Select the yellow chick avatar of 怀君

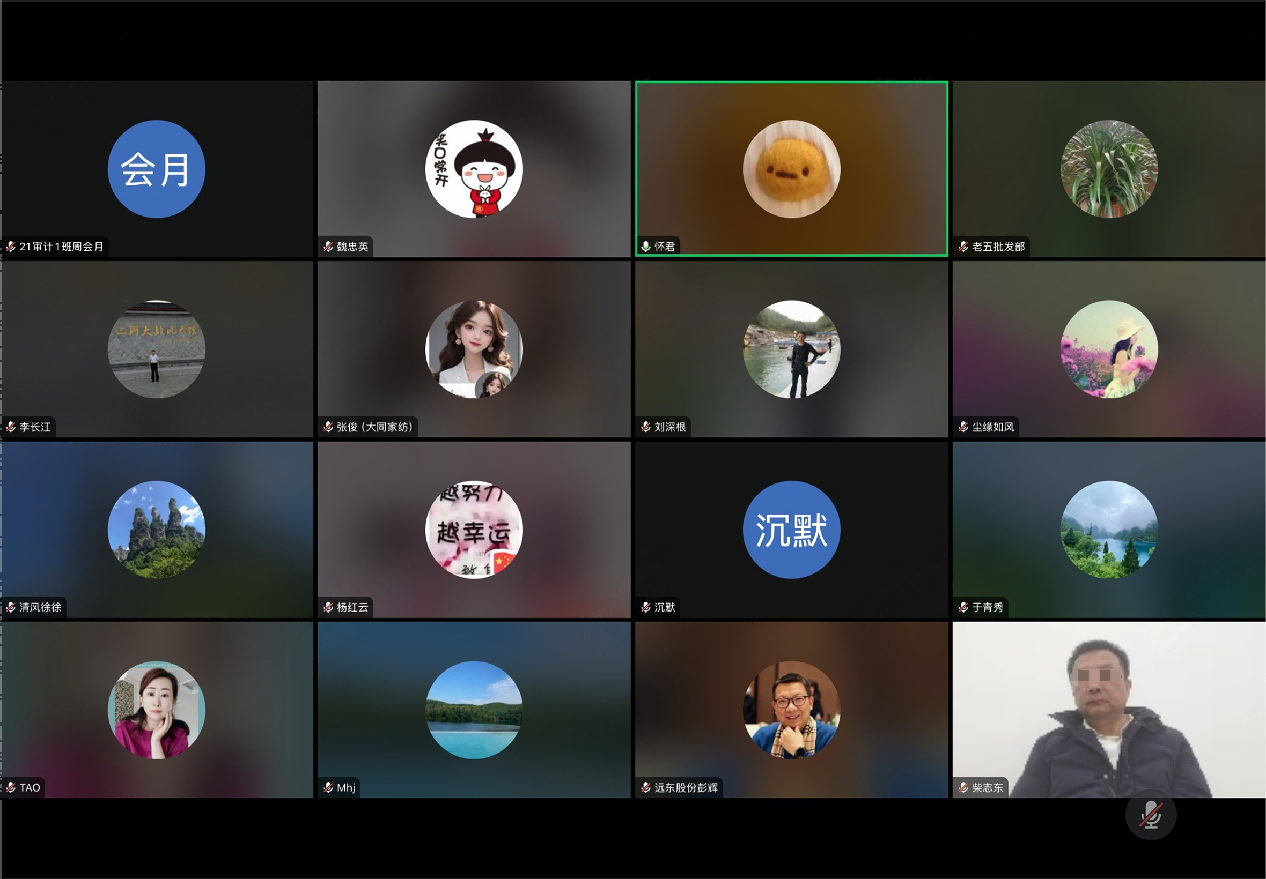[791, 169]
